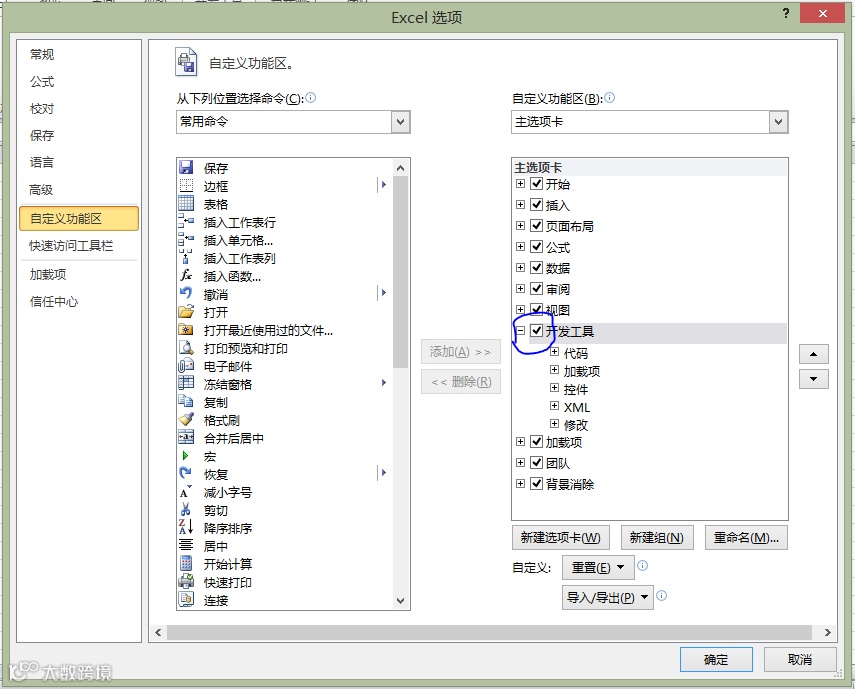Open the 常规 options category
The image size is (855, 689).
coord(42,55)
